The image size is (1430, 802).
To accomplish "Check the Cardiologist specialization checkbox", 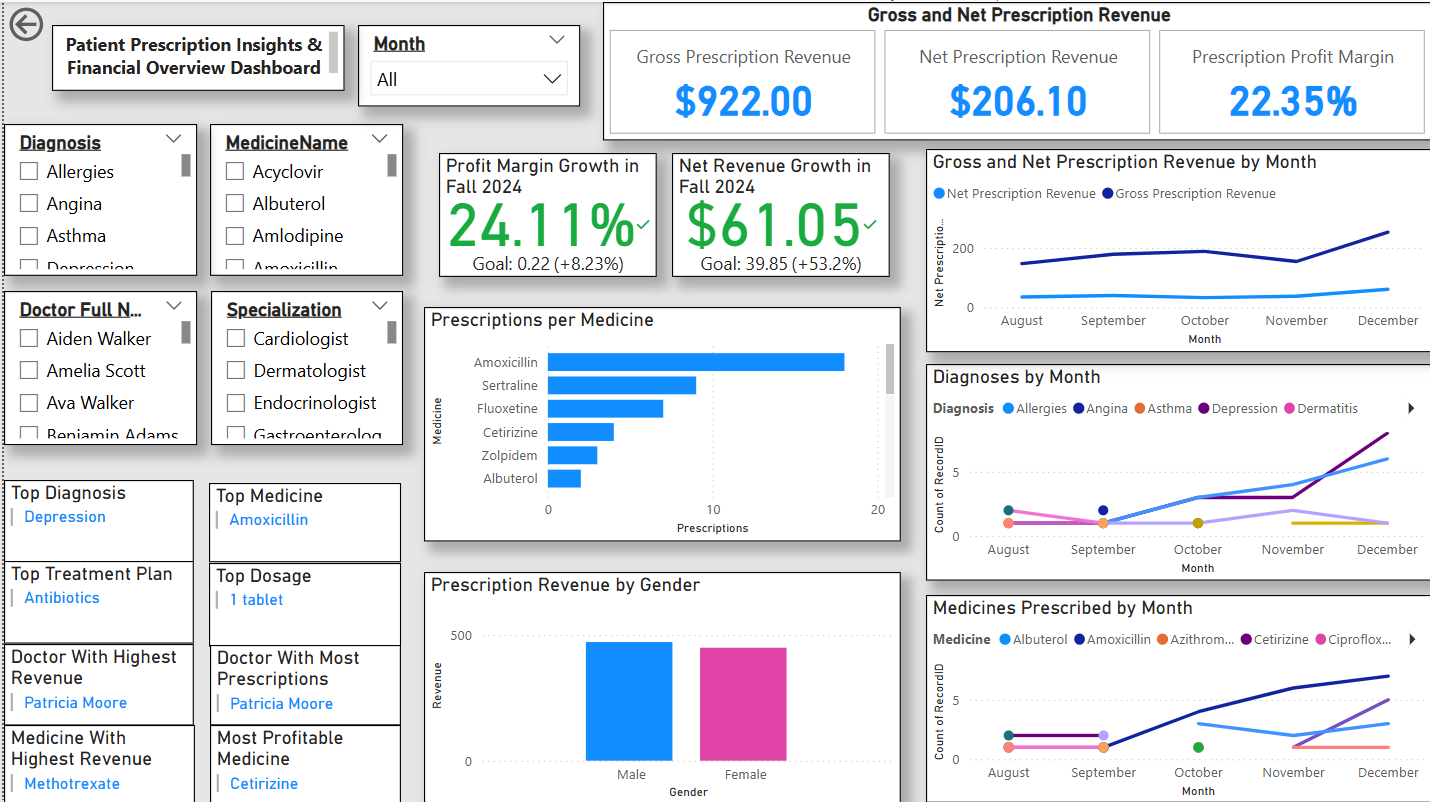I will tap(234, 338).
